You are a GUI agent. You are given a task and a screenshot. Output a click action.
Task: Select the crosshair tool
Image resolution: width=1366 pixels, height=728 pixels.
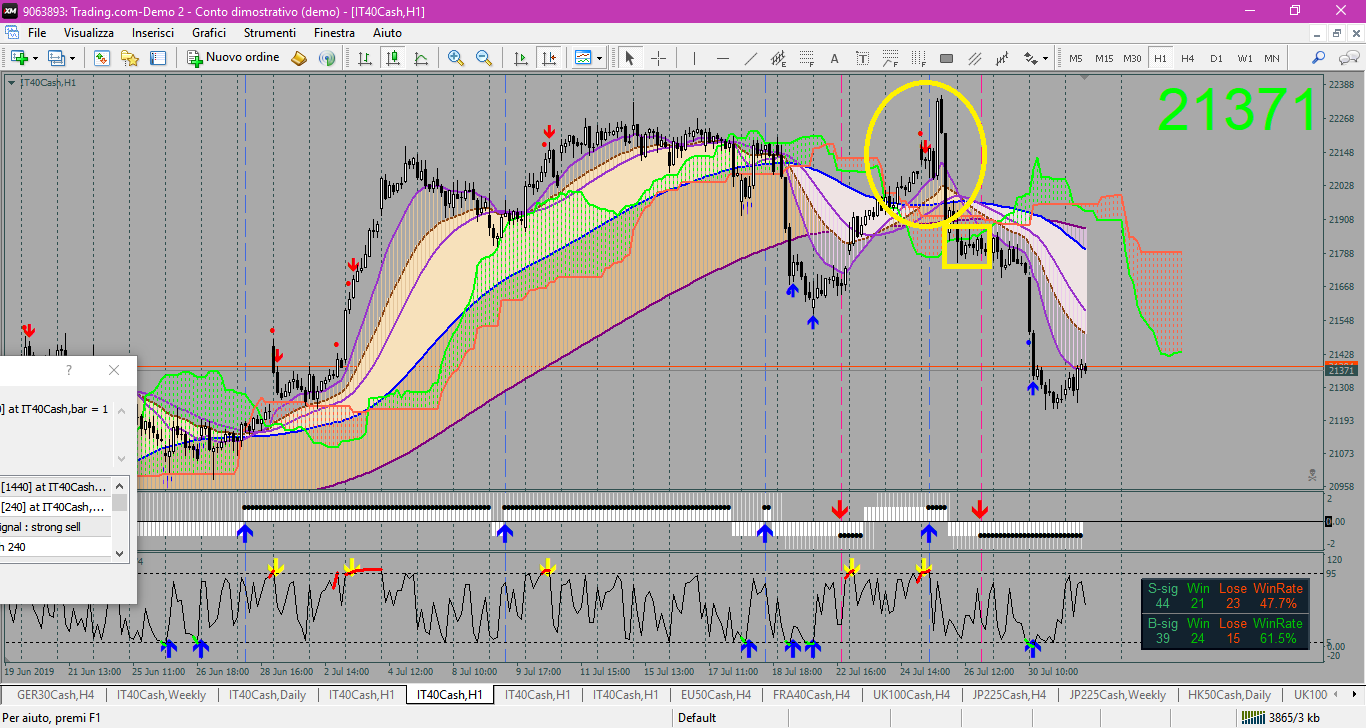tap(658, 58)
